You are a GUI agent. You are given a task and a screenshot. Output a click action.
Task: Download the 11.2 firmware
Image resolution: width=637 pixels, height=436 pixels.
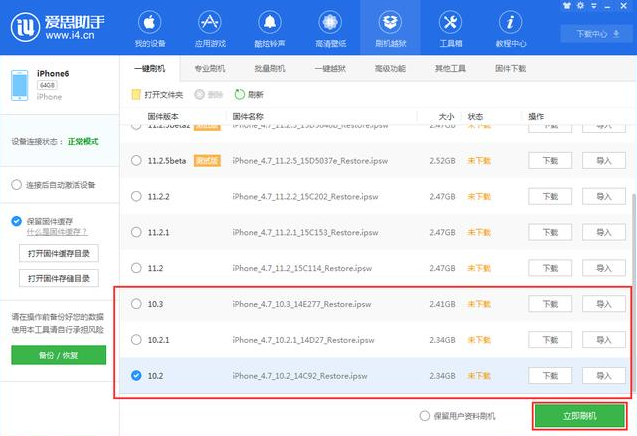coord(550,268)
